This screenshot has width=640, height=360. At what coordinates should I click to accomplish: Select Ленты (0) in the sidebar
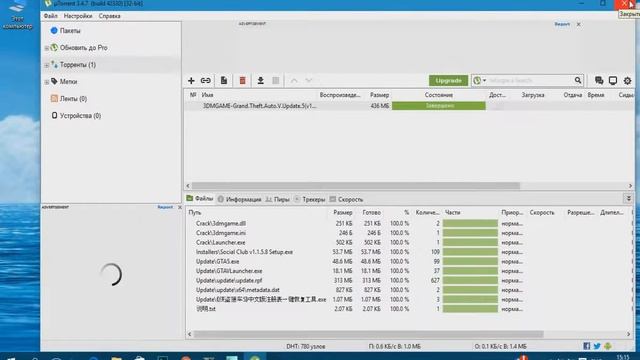coord(73,99)
